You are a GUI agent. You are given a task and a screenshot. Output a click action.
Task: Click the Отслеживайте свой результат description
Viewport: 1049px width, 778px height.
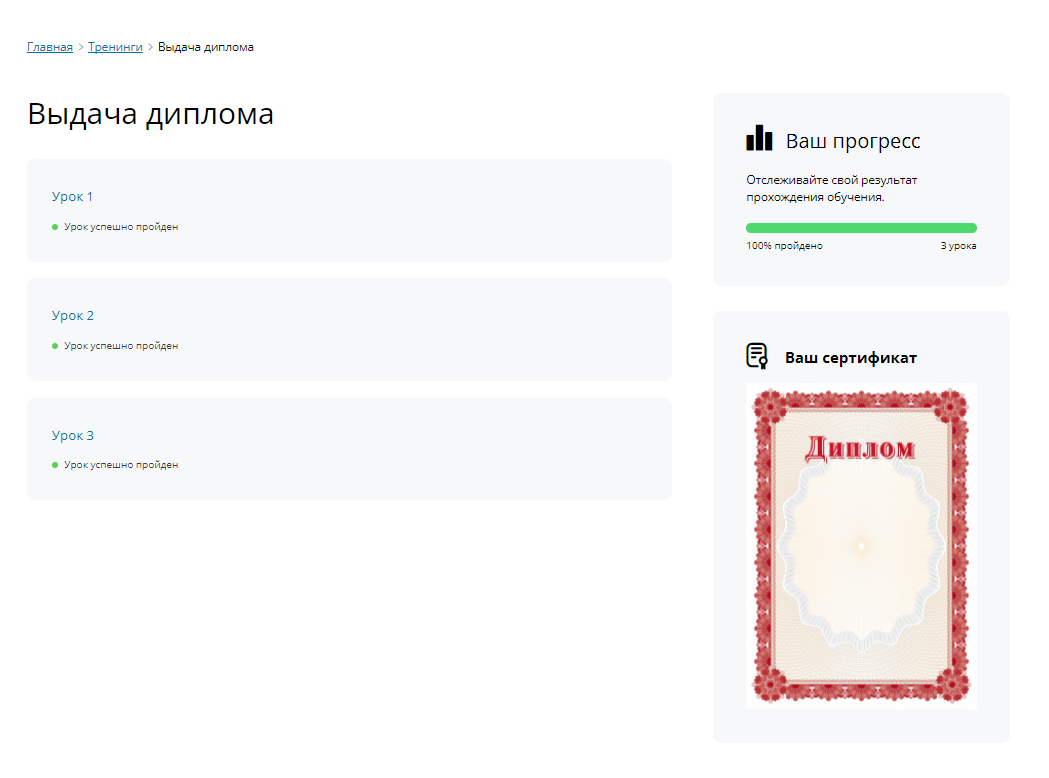click(x=832, y=189)
